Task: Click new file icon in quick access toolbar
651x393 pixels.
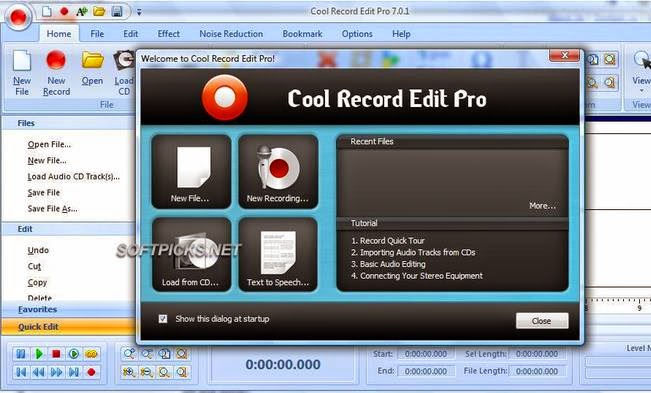Action: coord(47,12)
